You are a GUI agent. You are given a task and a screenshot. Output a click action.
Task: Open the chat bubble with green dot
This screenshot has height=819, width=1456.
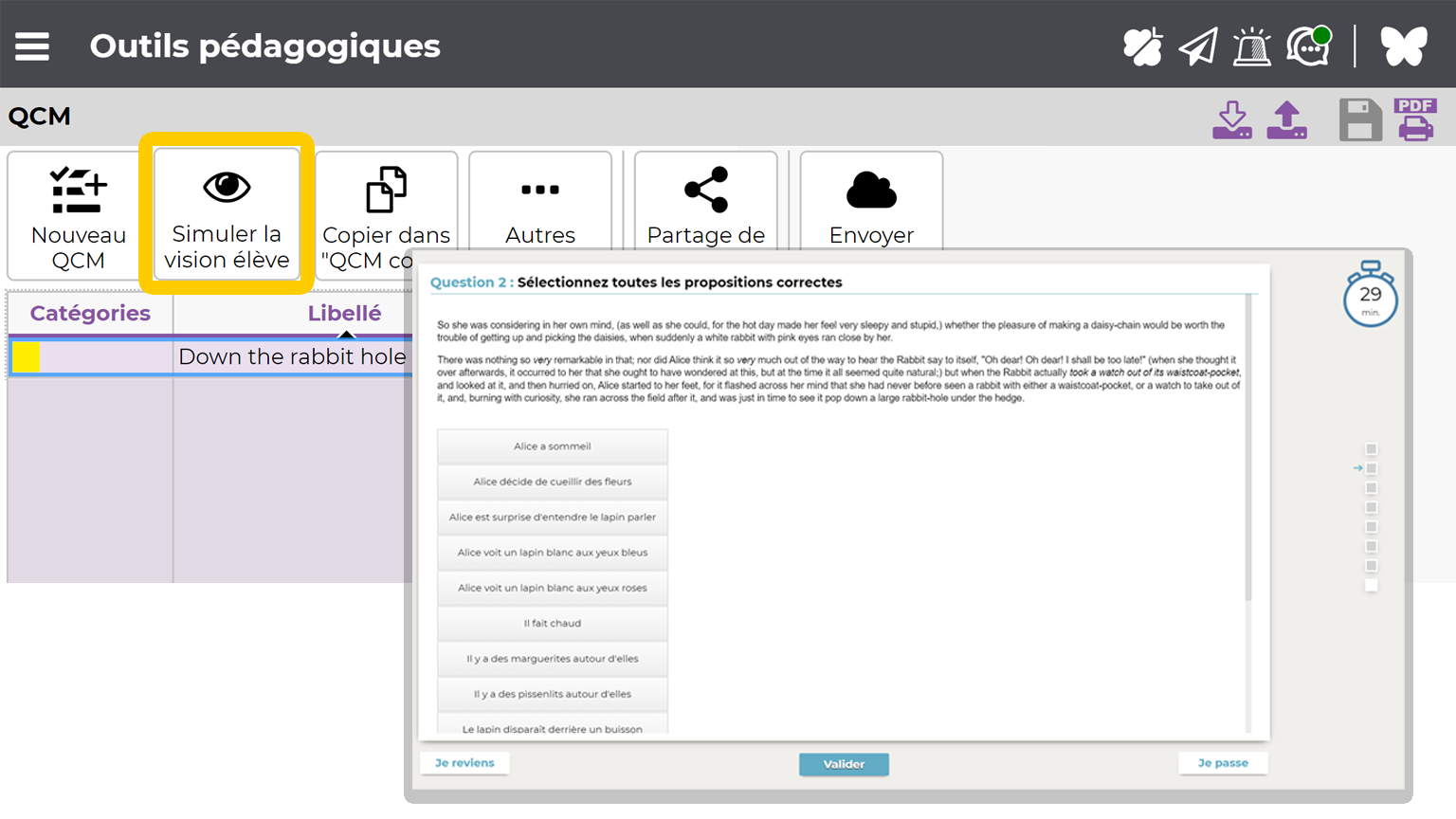[x=1309, y=45]
